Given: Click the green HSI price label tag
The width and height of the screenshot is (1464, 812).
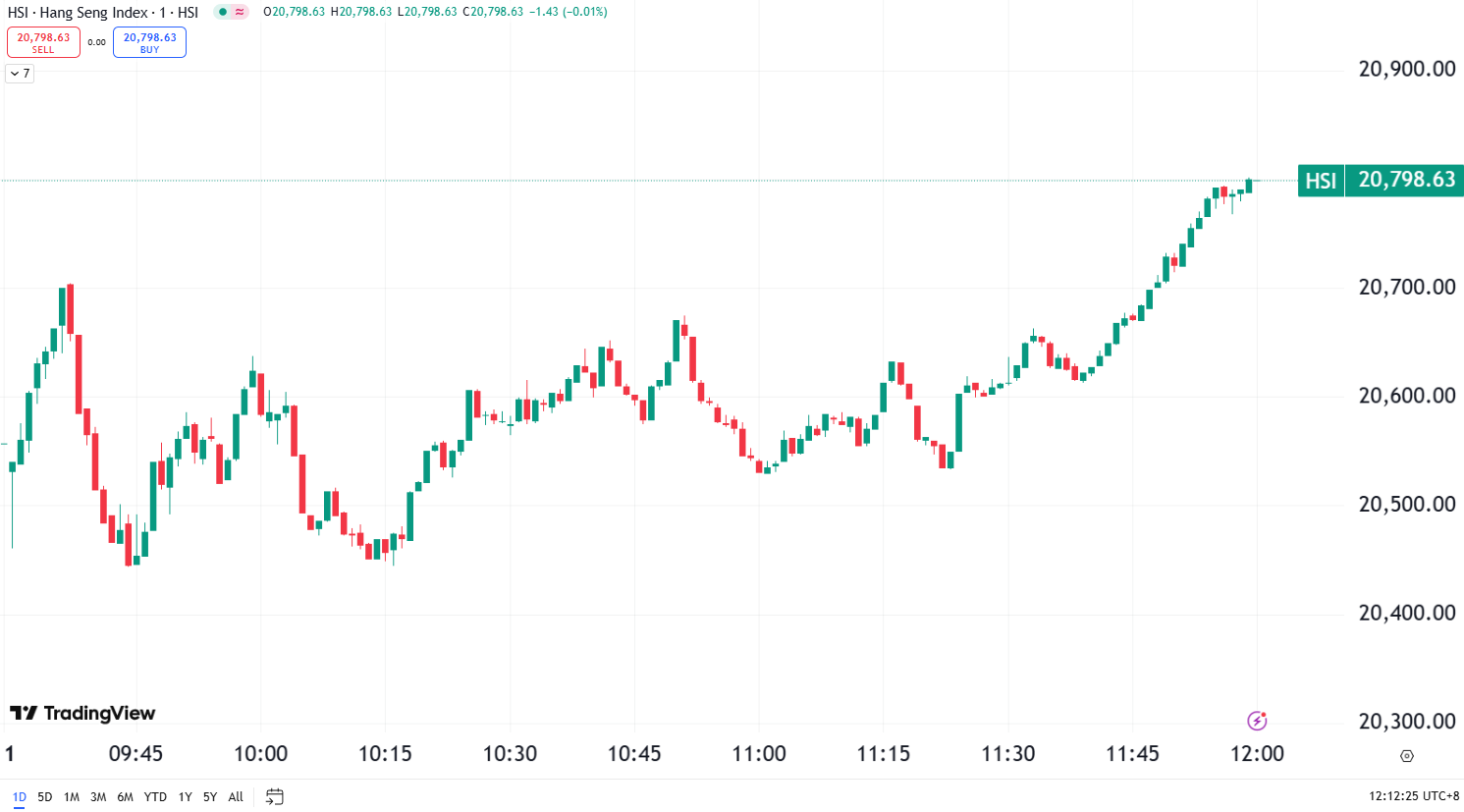Looking at the screenshot, I should tap(1321, 181).
